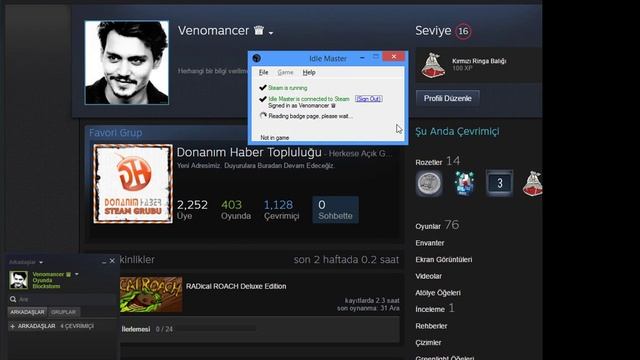Click the 403 Oyunda count
Viewport: 640px width, 360px height.
[x=236, y=209]
